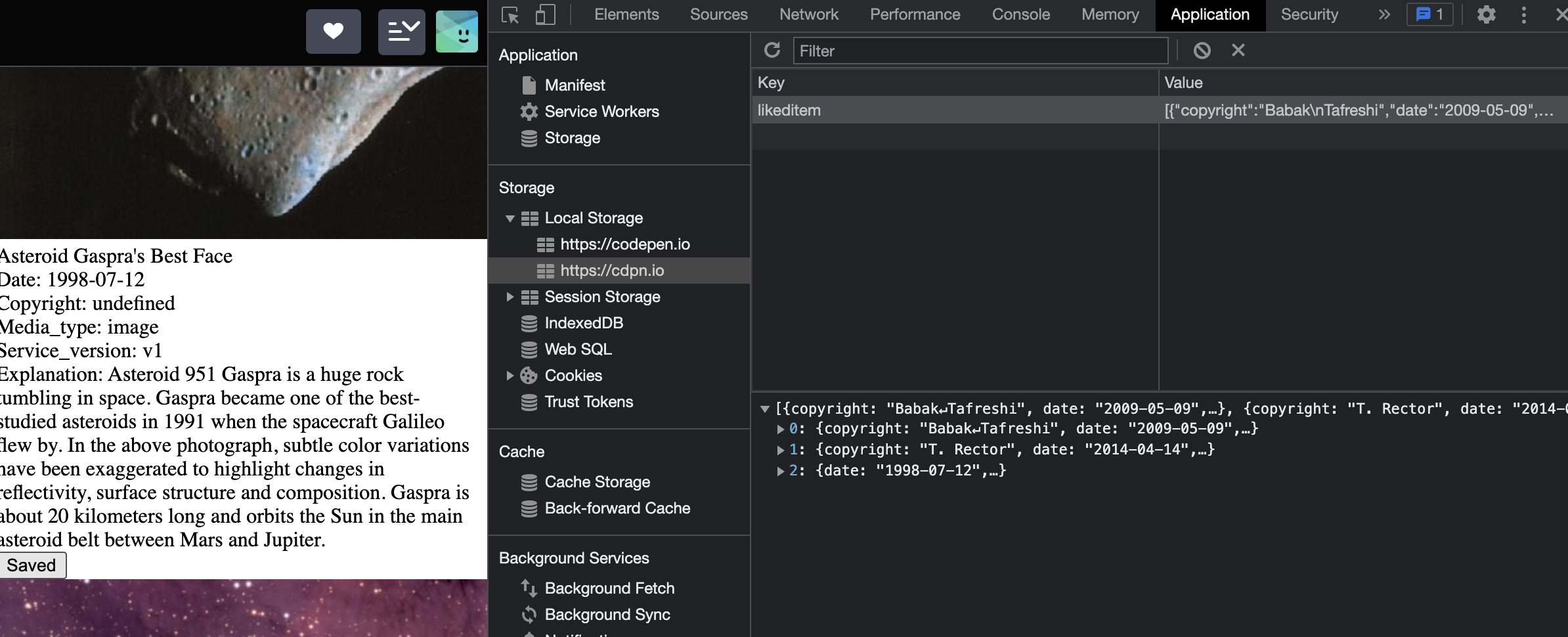The image size is (1568, 637).
Task: Open DevTools settings gear
Action: [x=1486, y=14]
